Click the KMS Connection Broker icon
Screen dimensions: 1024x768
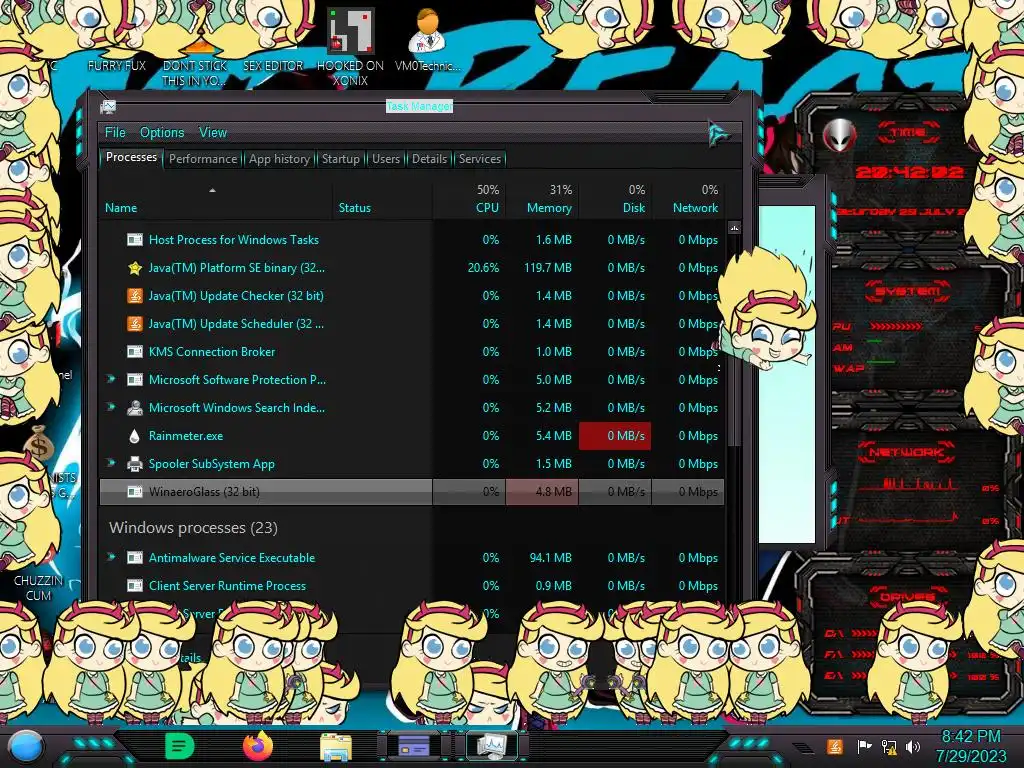[x=135, y=352]
